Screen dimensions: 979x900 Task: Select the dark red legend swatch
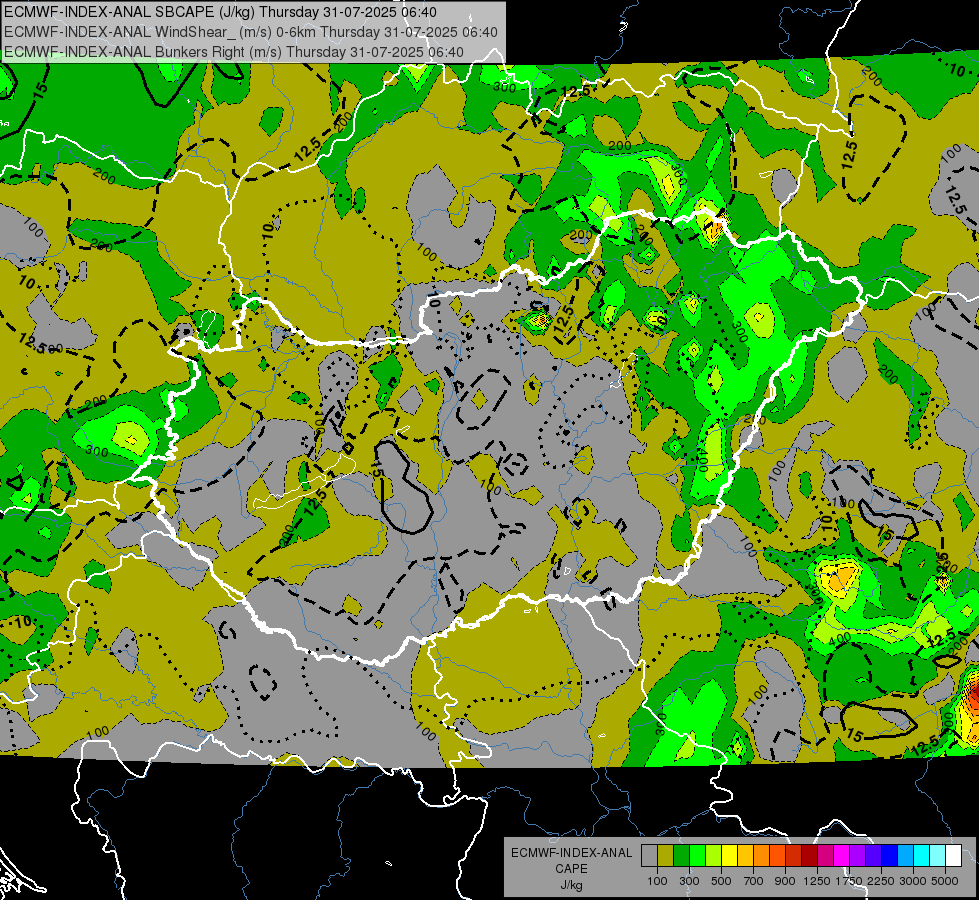point(809,856)
